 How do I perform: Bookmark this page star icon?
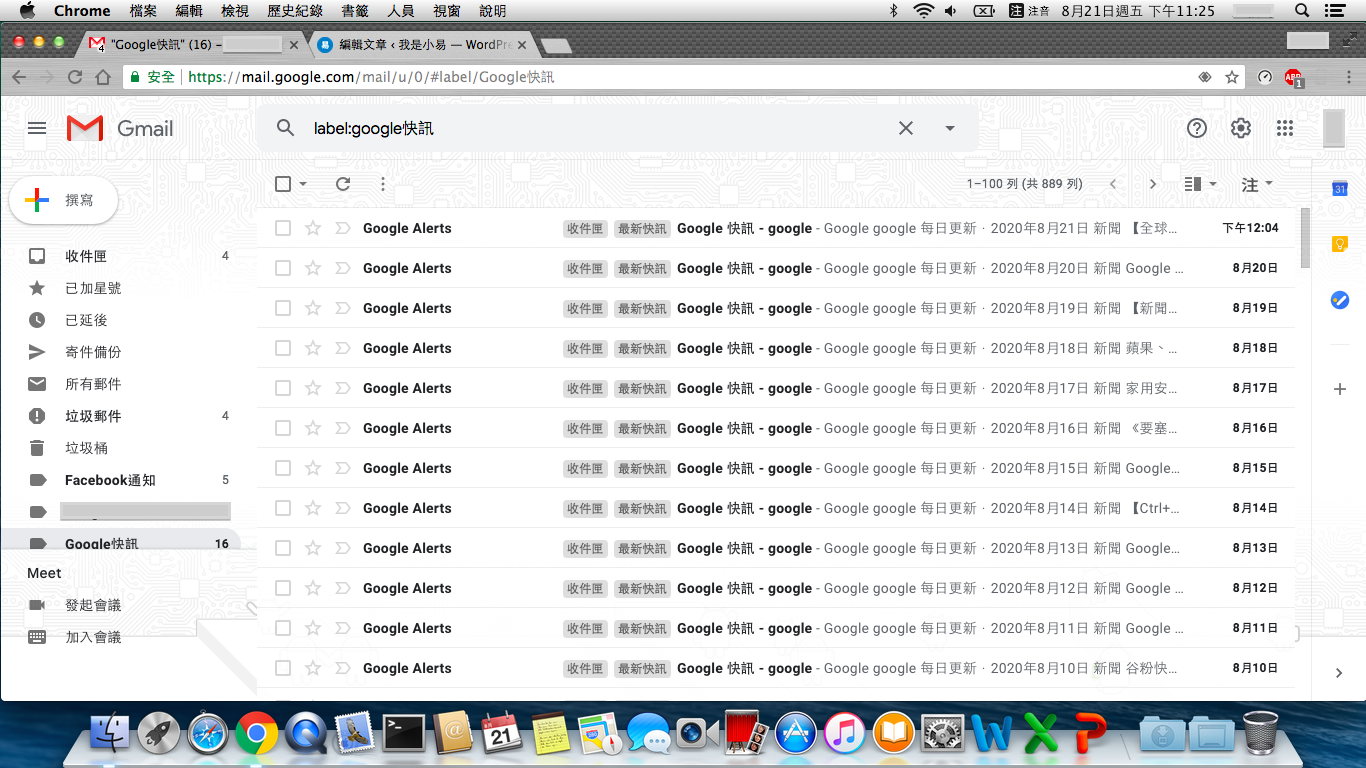(1232, 77)
